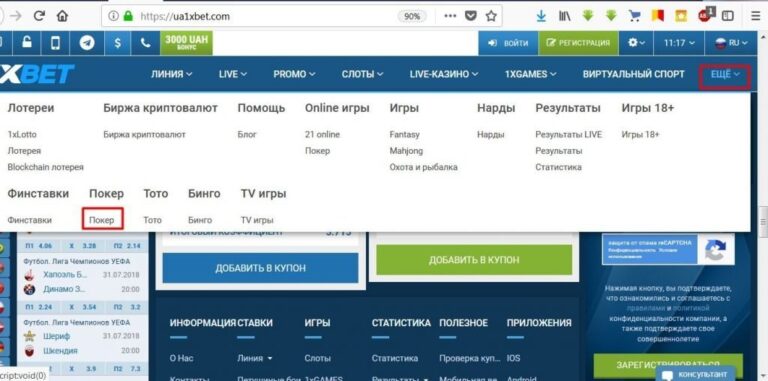The image size is (768, 381).
Task: Expand the PROMO menu
Action: click(x=294, y=74)
